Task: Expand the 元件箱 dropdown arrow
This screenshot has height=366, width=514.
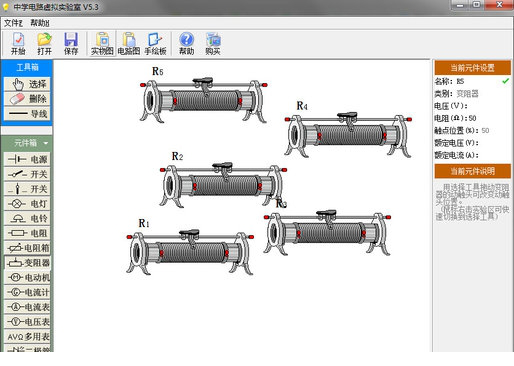Action: click(x=46, y=143)
